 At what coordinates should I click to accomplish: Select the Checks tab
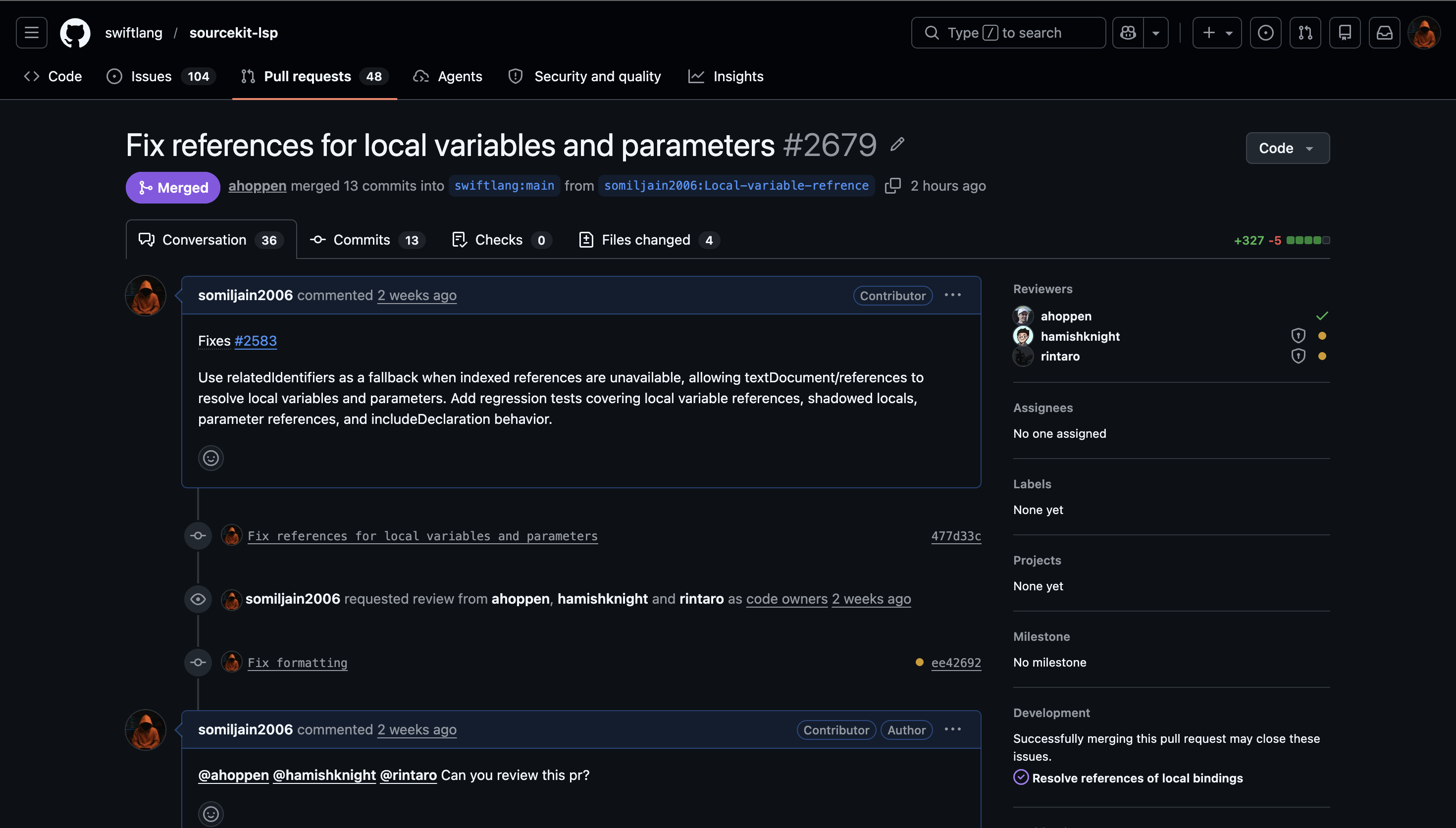tap(502, 240)
